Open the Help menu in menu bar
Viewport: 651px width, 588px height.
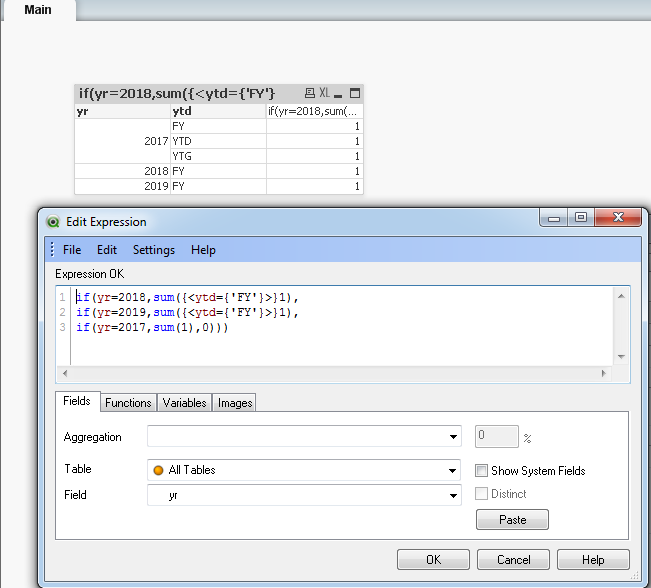point(203,250)
